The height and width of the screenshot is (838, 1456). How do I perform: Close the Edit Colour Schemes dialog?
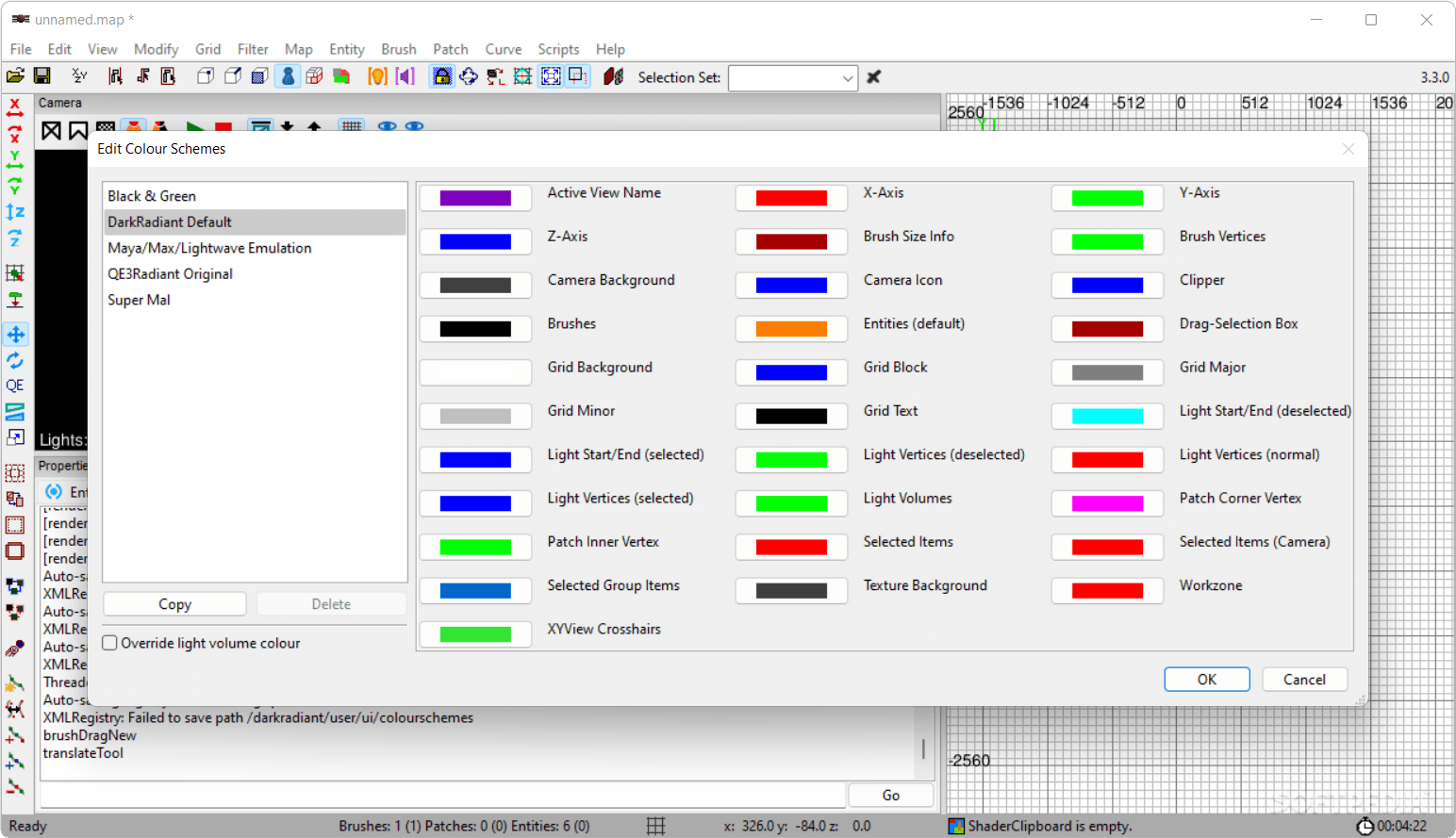[1348, 149]
